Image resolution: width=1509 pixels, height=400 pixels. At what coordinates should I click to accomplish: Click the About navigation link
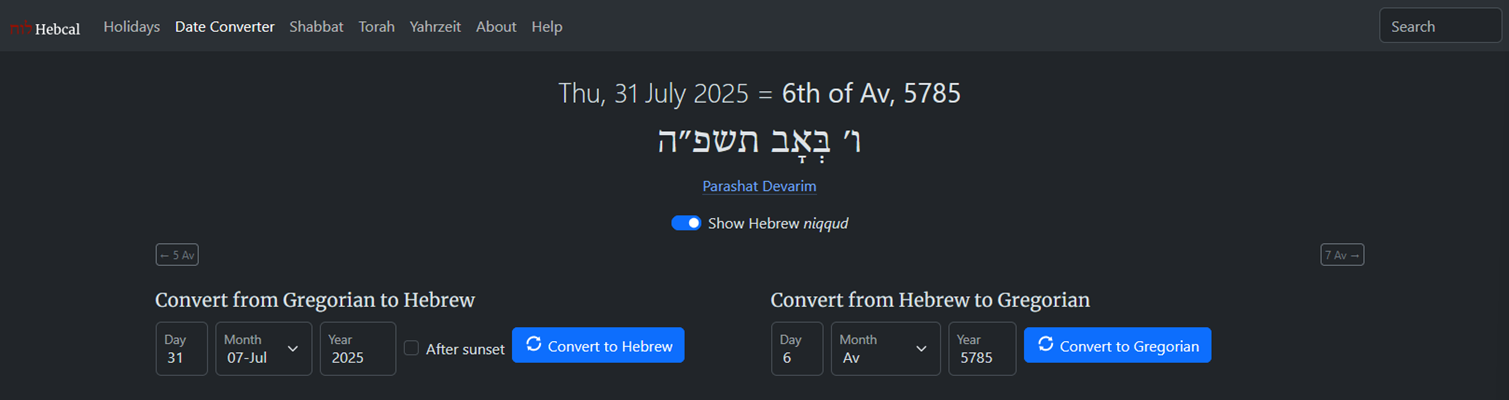click(x=496, y=27)
